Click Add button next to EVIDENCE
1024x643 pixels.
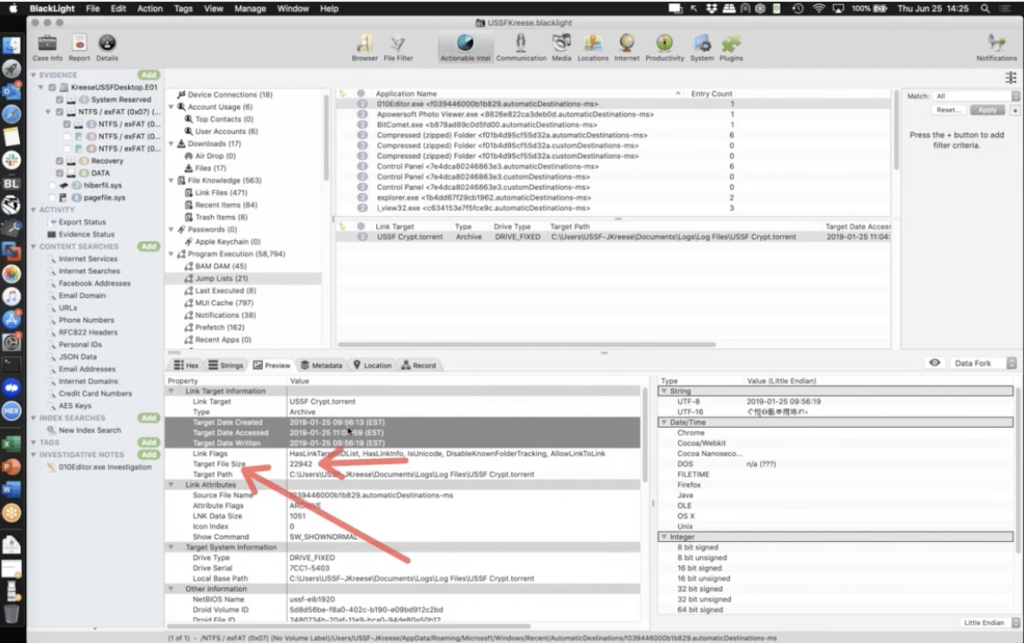[148, 75]
